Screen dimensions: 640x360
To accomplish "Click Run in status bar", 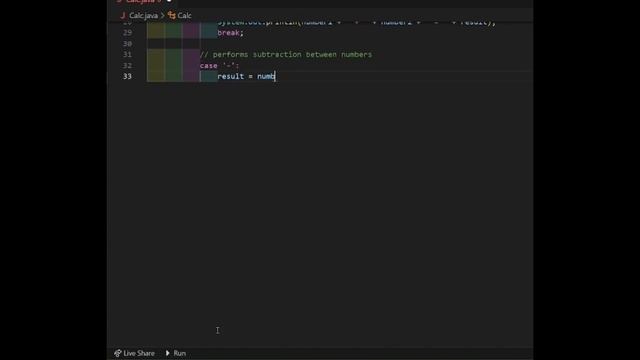I will (x=176, y=353).
